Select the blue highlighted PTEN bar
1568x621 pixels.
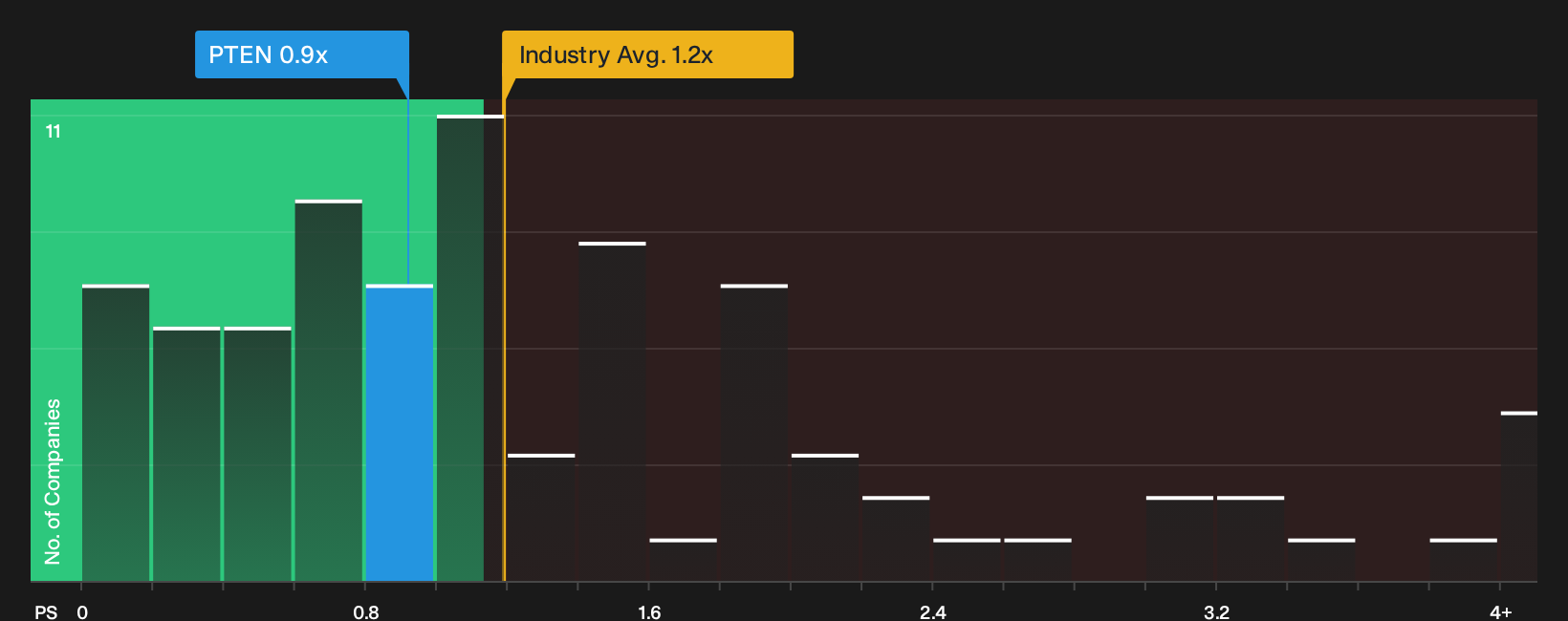click(x=400, y=433)
